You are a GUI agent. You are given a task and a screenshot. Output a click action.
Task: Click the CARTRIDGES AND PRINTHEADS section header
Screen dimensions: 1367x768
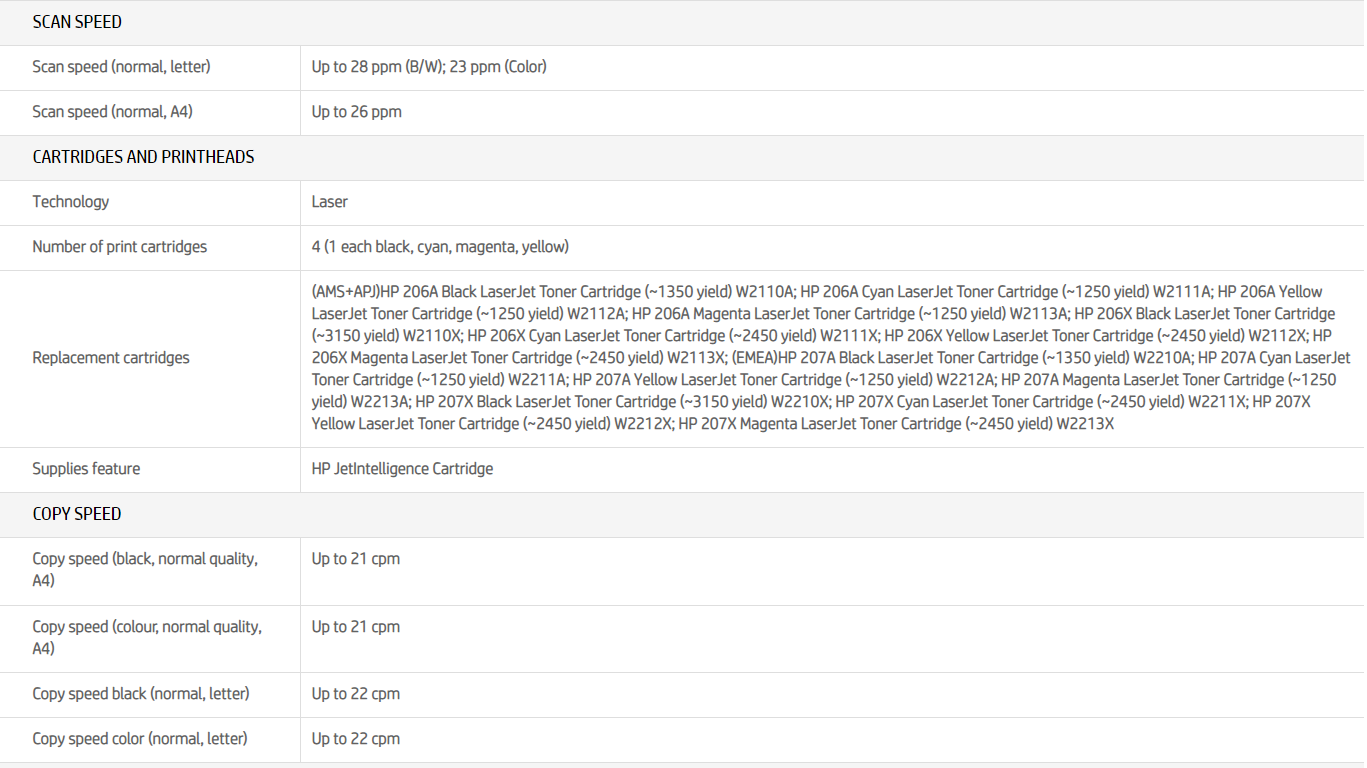143,157
